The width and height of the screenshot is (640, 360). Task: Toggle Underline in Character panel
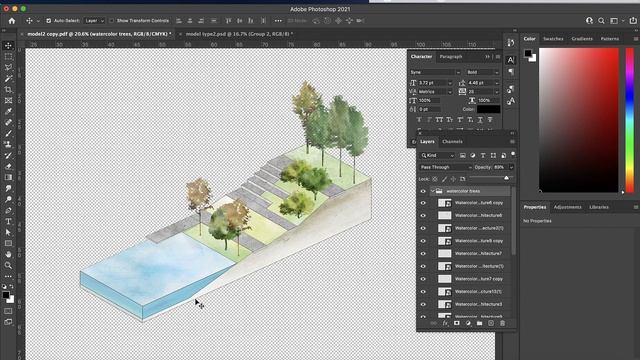[x=480, y=120]
